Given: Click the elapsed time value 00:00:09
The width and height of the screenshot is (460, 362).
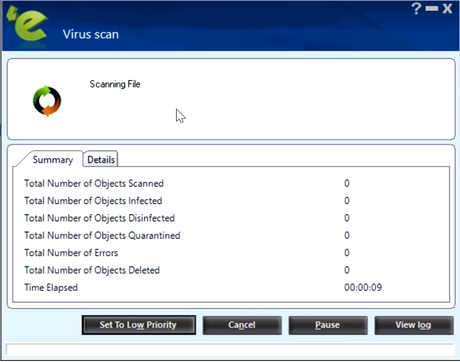Looking at the screenshot, I should click(363, 287).
